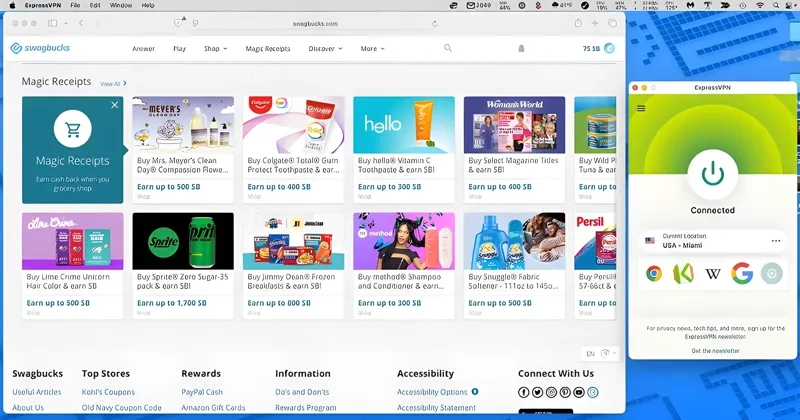Reload the swagbucks.com page
This screenshot has width=800, height=420.
[434, 23]
